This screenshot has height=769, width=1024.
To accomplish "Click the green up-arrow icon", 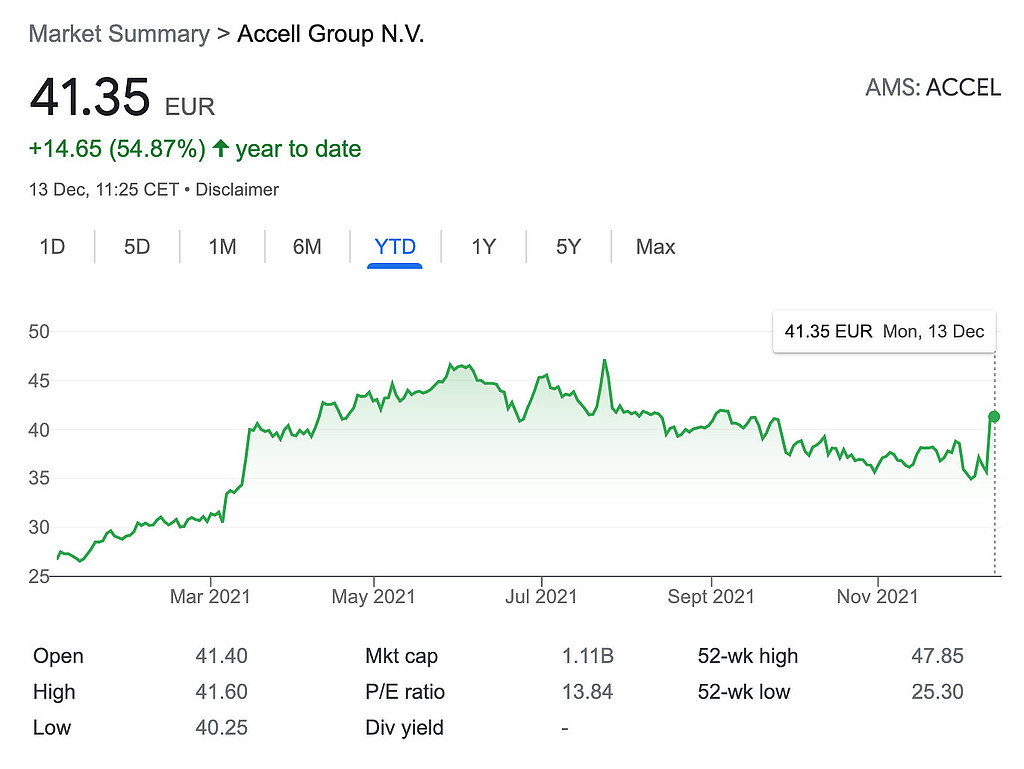I will 220,149.
